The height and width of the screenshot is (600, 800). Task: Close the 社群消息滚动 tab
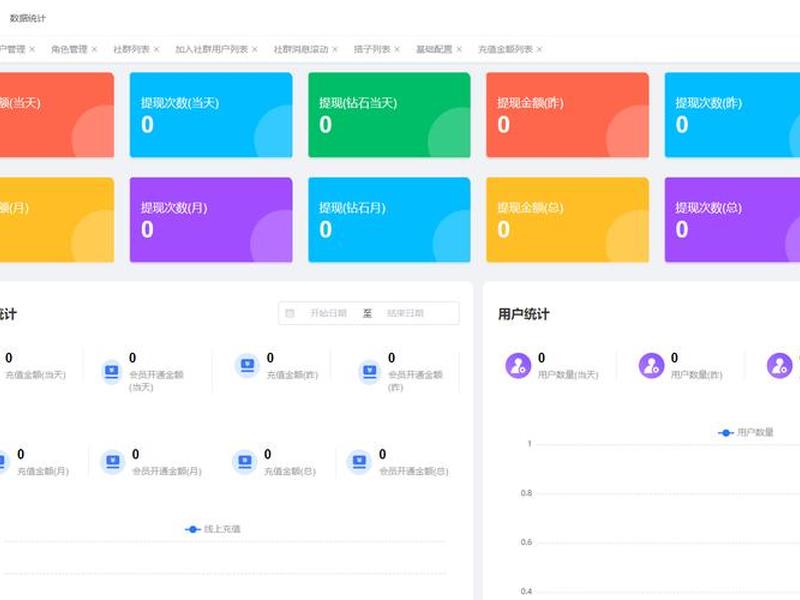[x=335, y=49]
